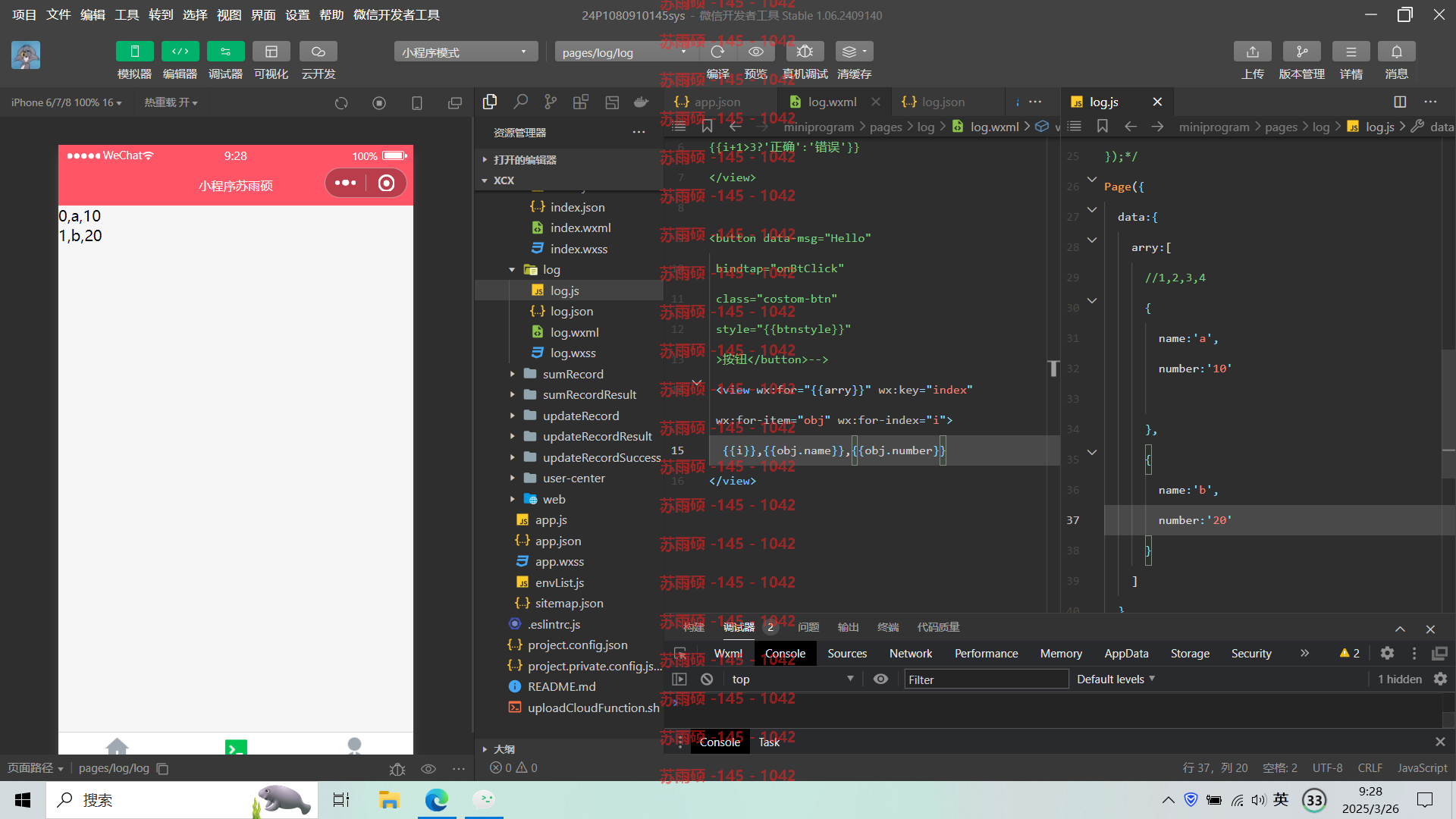Click the 清缓存 clear cache icon
This screenshot has width=1456, height=819.
(x=854, y=52)
